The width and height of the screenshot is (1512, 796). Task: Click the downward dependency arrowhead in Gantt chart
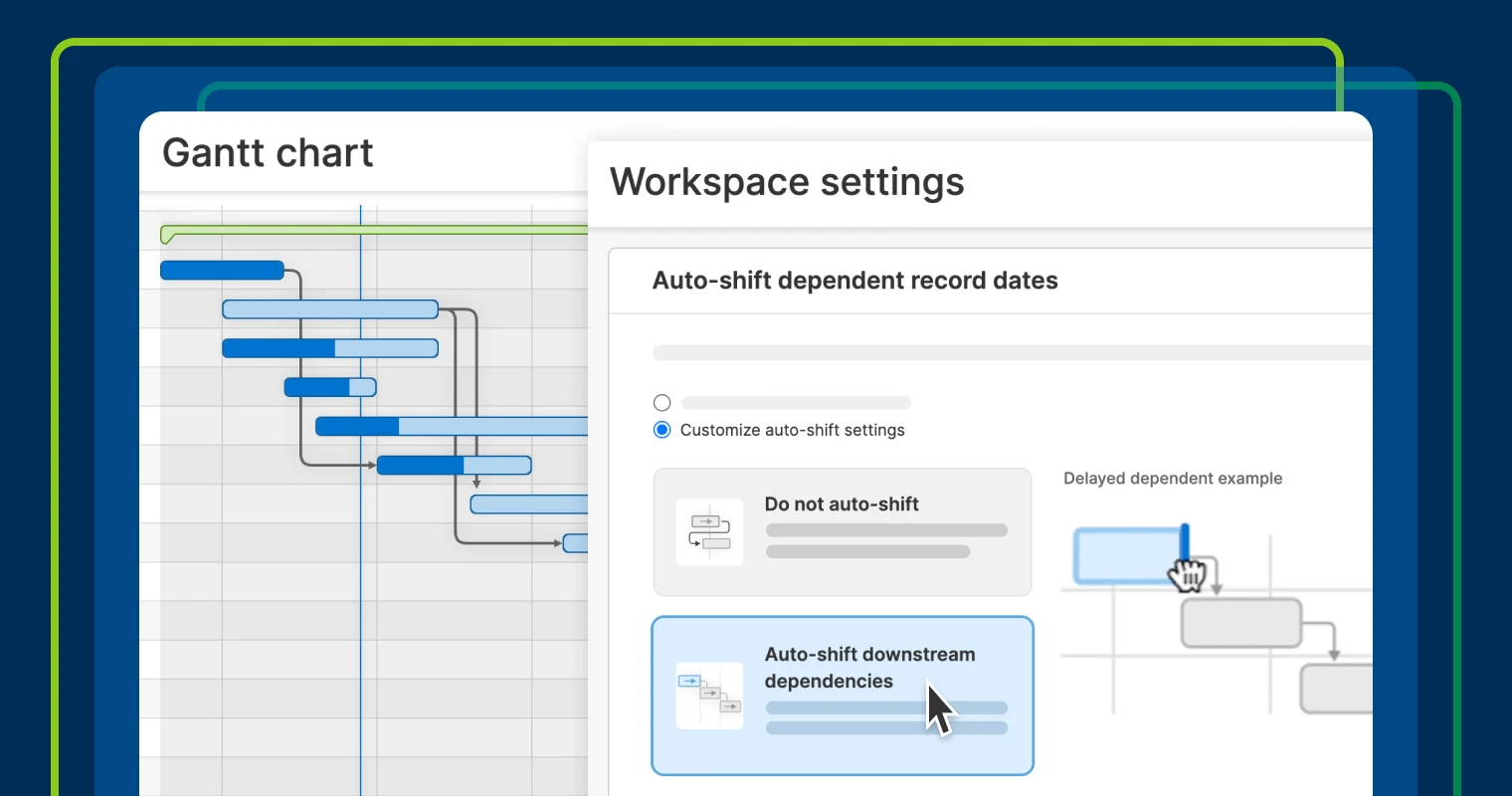[476, 483]
